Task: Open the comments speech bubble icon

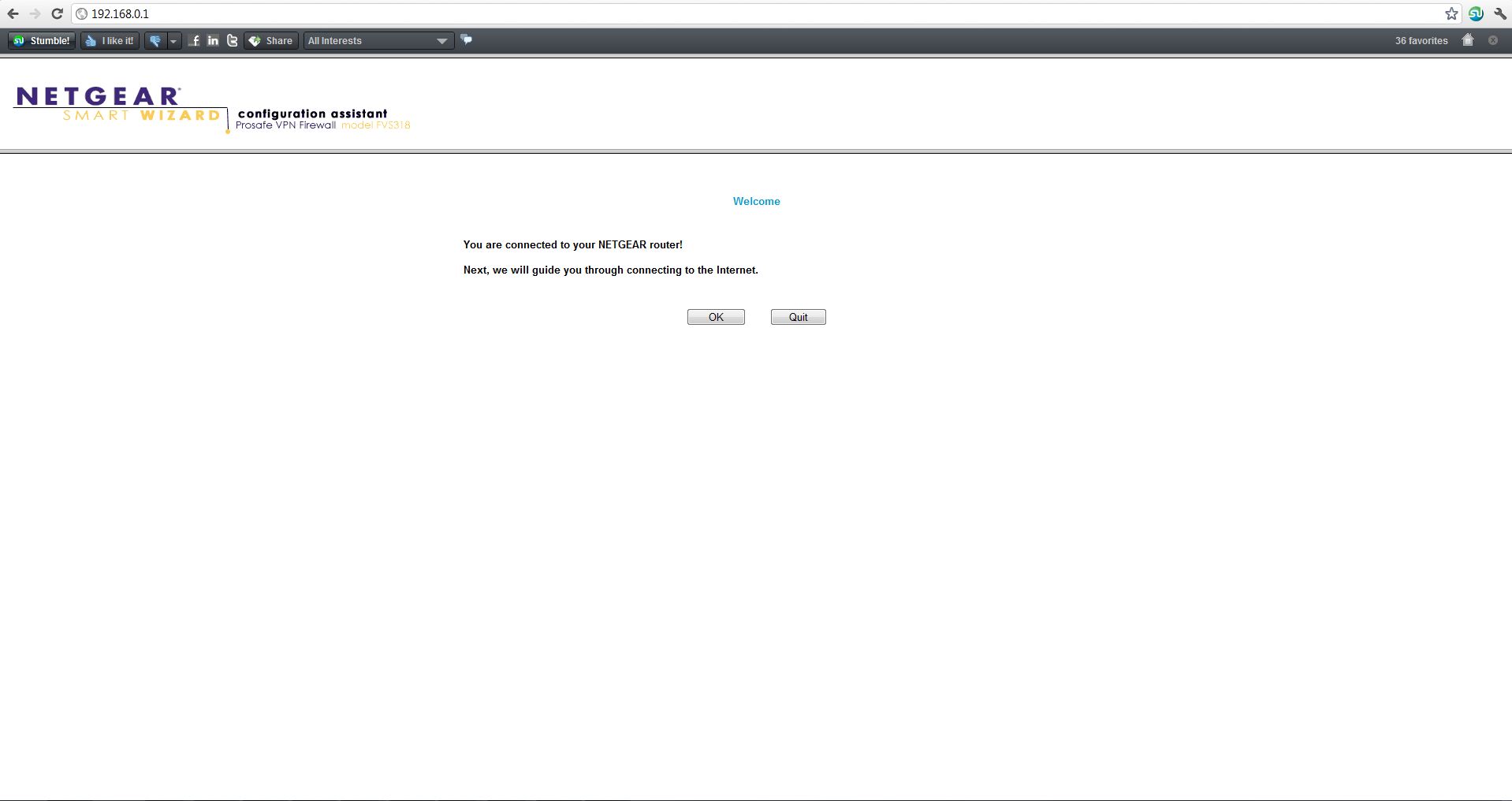Action: coord(467,39)
